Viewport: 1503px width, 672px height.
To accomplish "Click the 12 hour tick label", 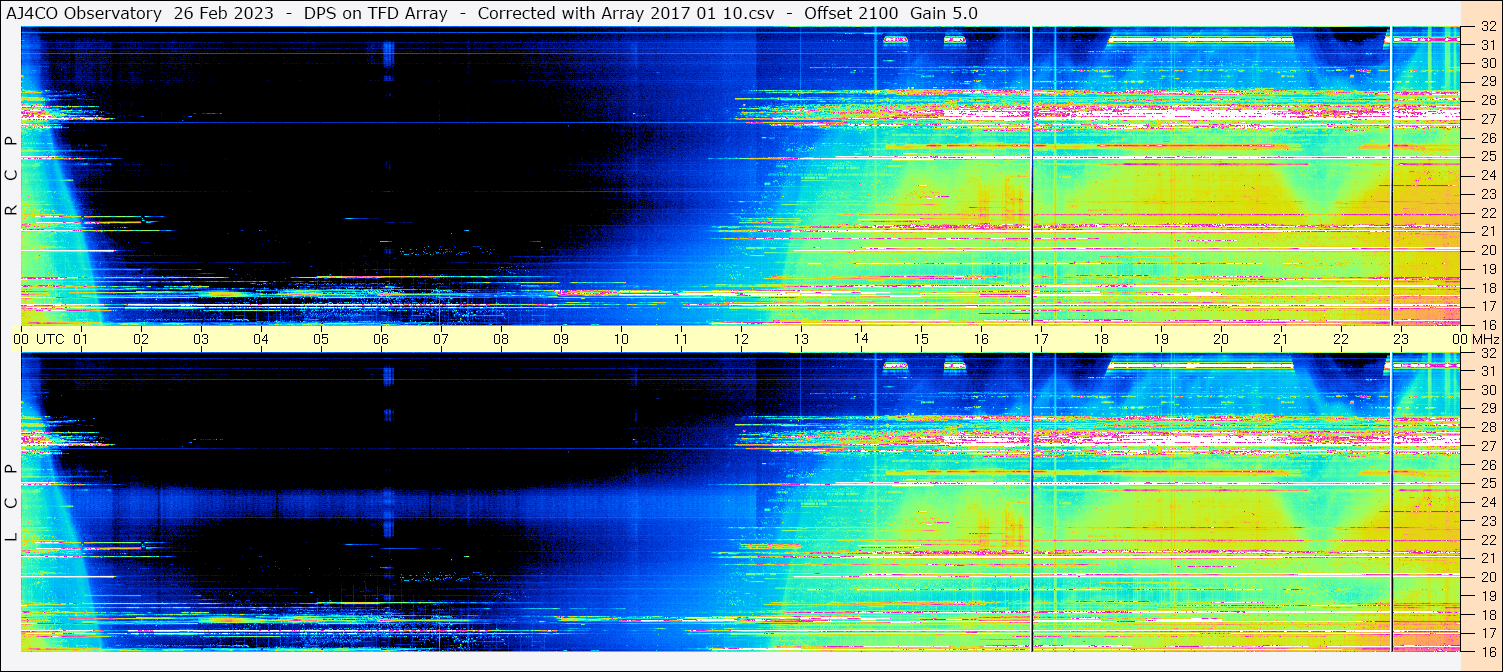I will click(741, 339).
